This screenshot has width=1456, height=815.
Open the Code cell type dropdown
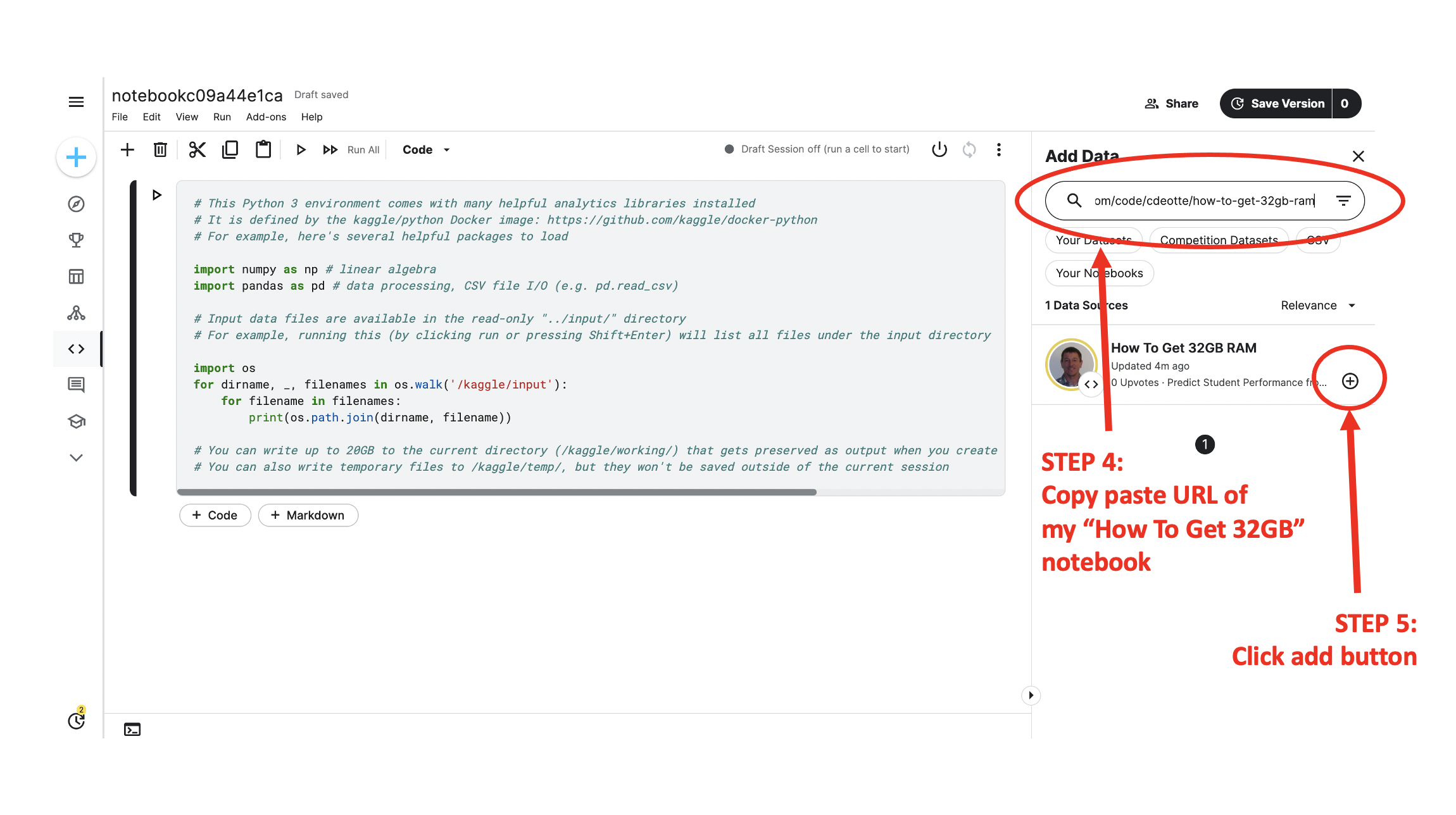426,150
